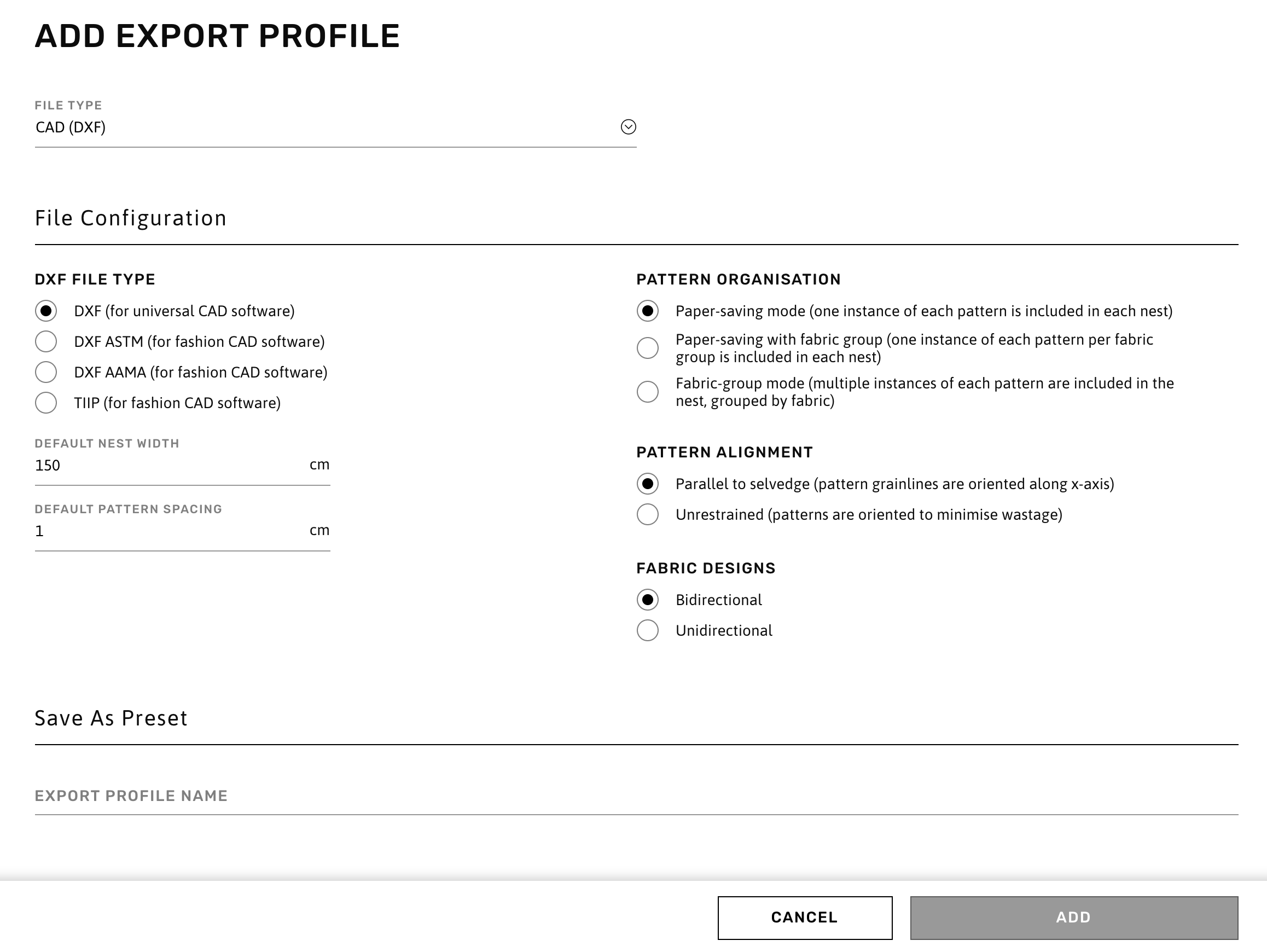This screenshot has height=952, width=1267.
Task: Select Fabric-group mode pattern organisation
Action: click(649, 389)
